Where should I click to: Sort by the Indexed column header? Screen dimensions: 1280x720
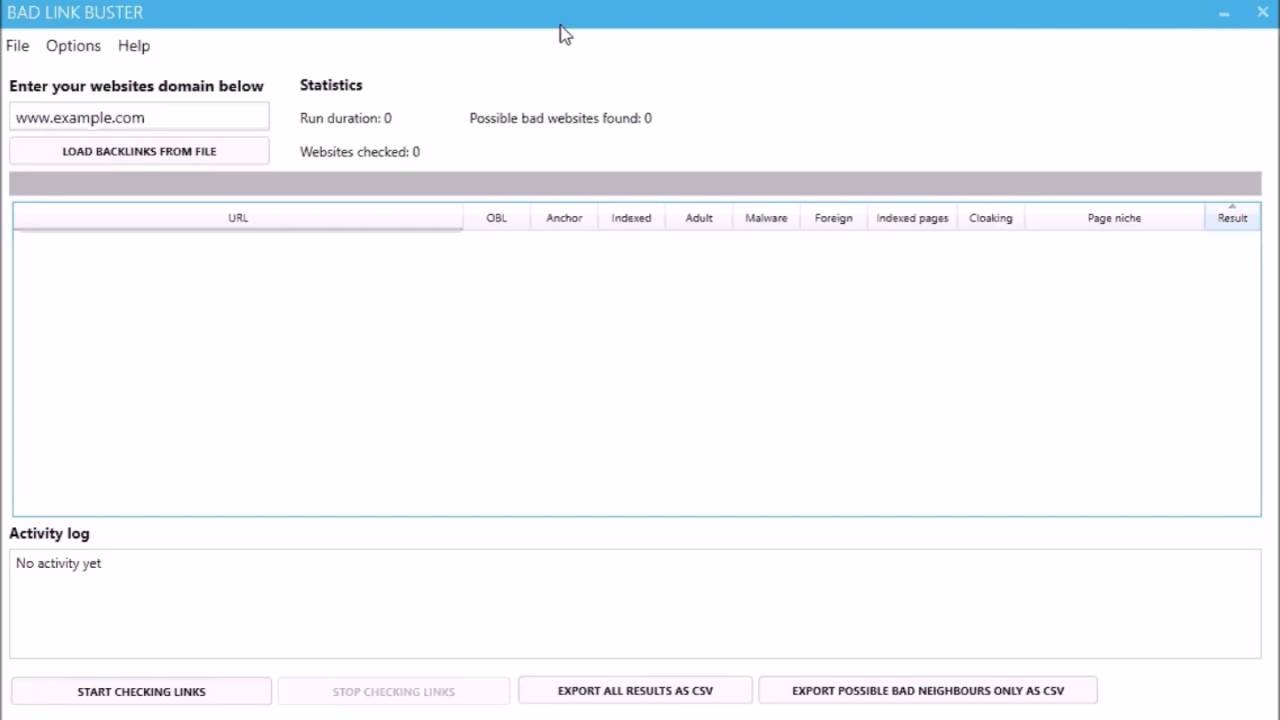[x=631, y=217]
